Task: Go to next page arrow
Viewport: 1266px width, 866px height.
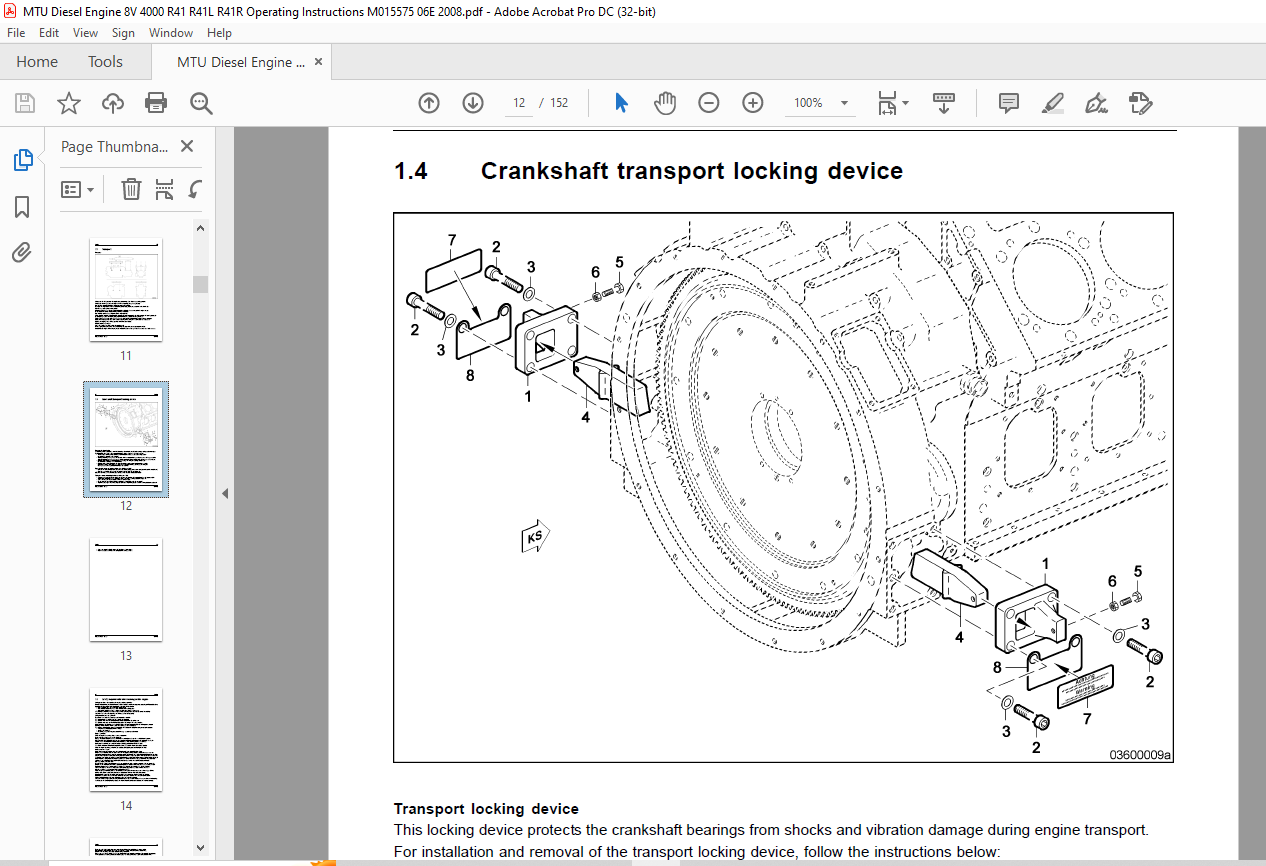Action: click(473, 103)
